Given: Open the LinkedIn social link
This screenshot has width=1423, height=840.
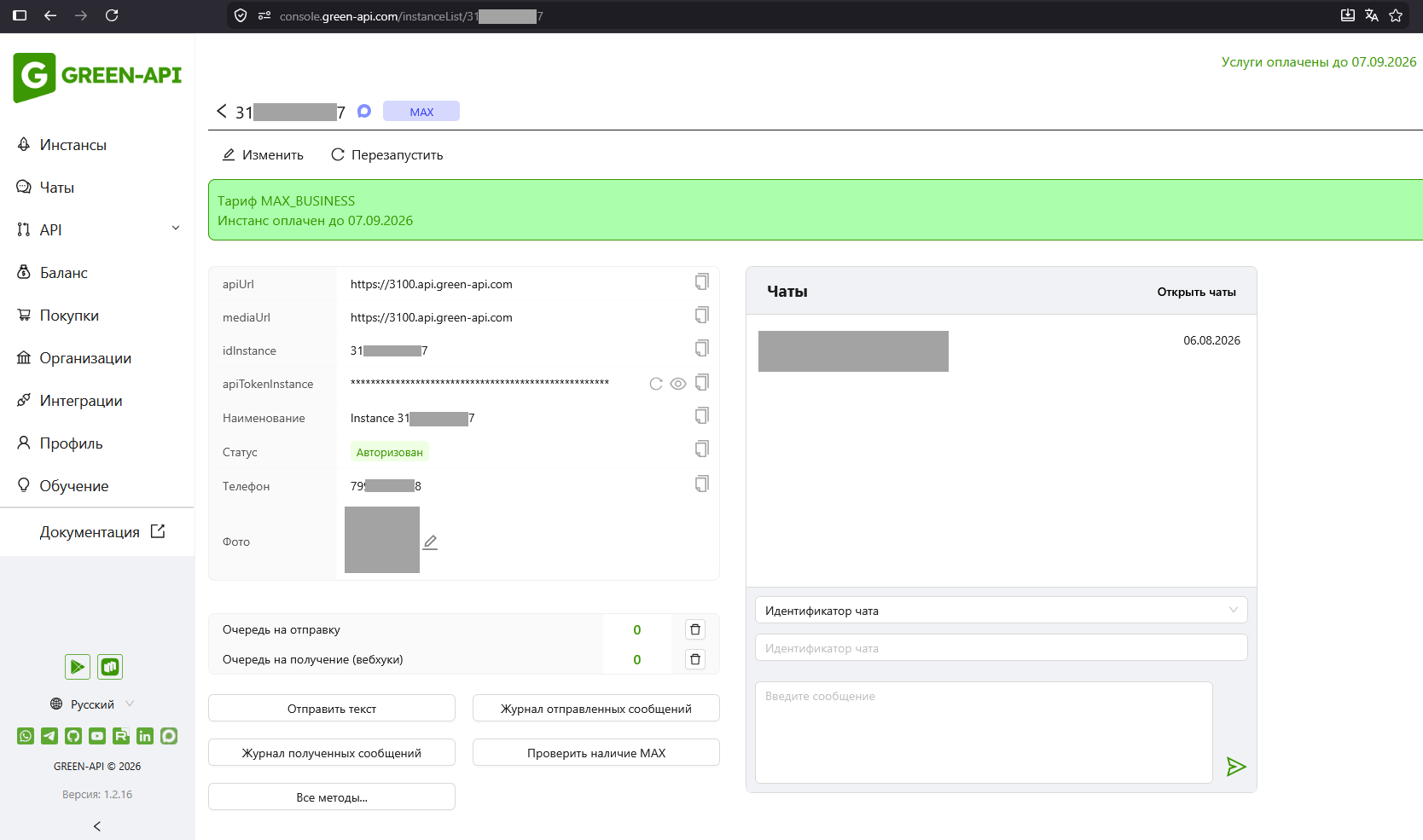Looking at the screenshot, I should pyautogui.click(x=145, y=736).
